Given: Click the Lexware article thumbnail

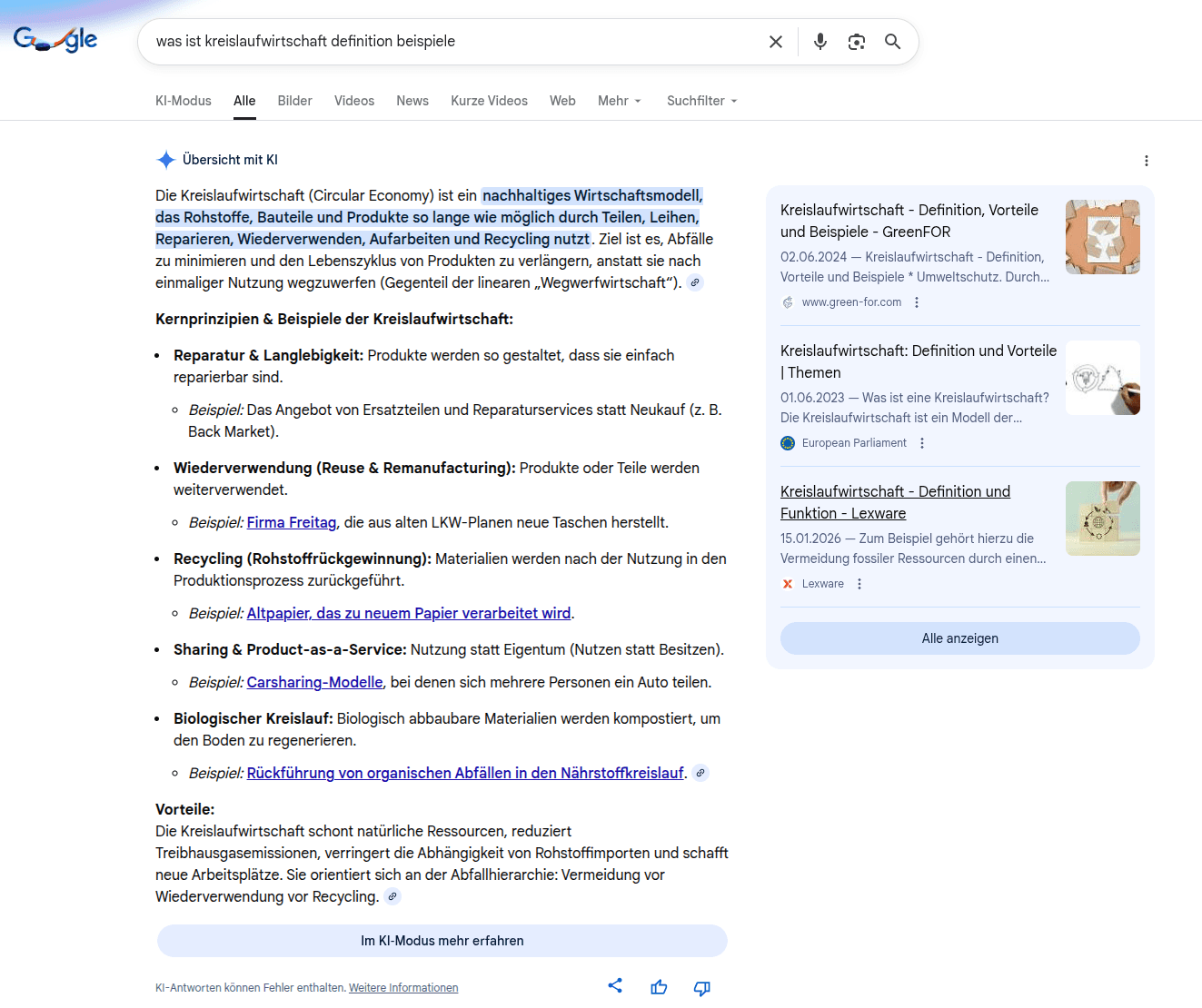Looking at the screenshot, I should 1102,519.
